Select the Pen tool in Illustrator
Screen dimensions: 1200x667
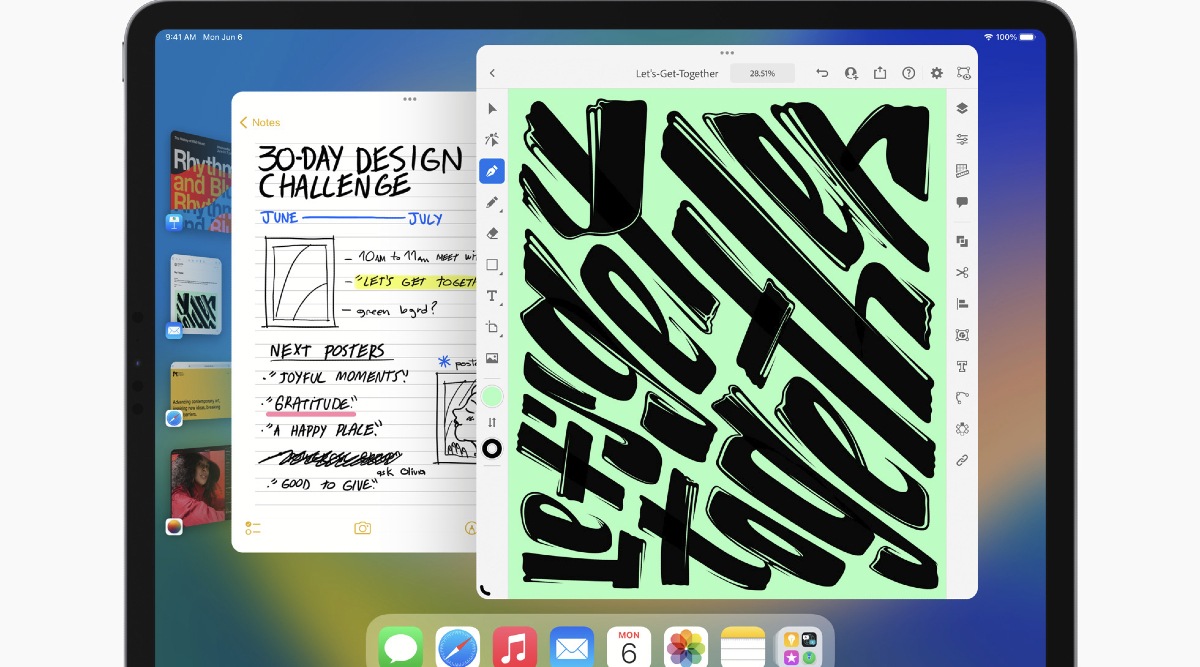pyautogui.click(x=492, y=171)
